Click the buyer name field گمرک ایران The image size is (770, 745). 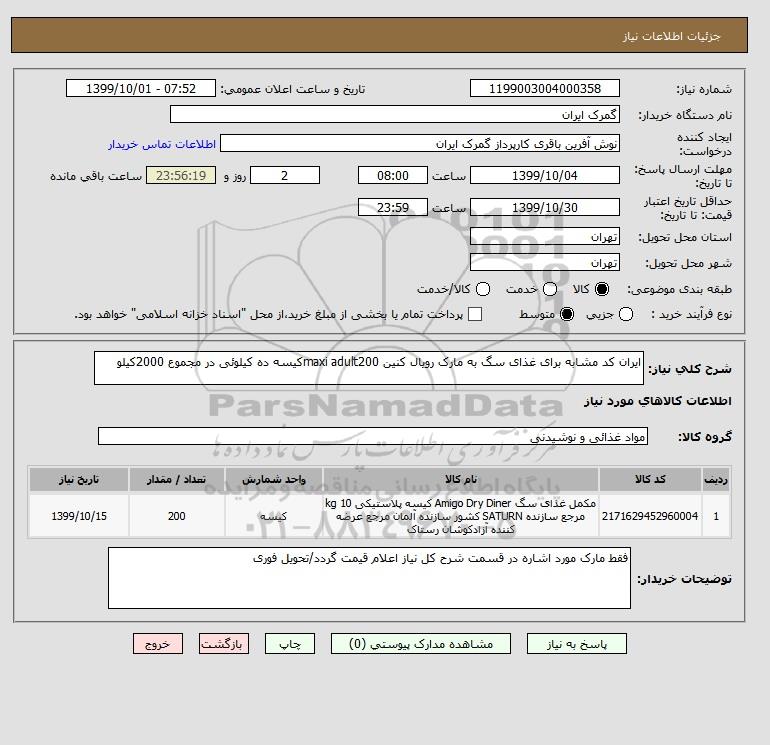point(395,114)
